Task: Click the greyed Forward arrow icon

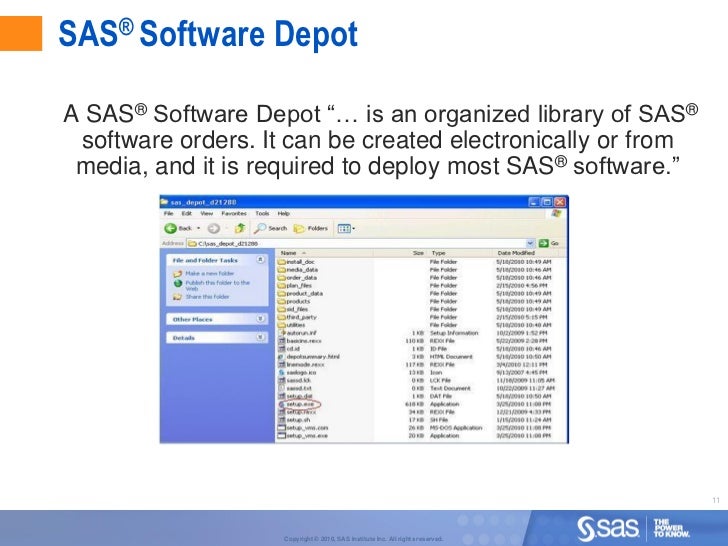Action: [x=213, y=228]
